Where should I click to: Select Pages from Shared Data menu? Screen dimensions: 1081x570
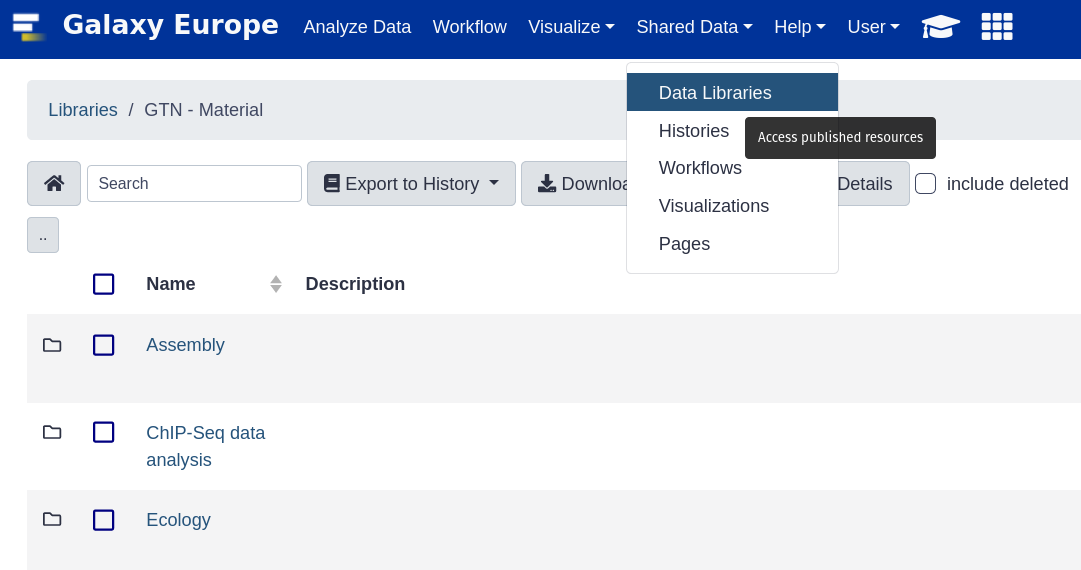732,243
